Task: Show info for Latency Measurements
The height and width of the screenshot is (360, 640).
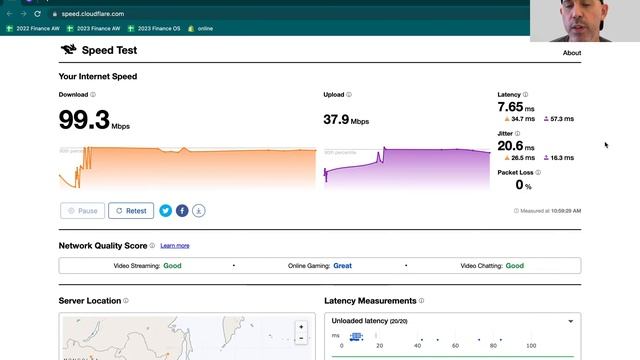Action: [422, 300]
